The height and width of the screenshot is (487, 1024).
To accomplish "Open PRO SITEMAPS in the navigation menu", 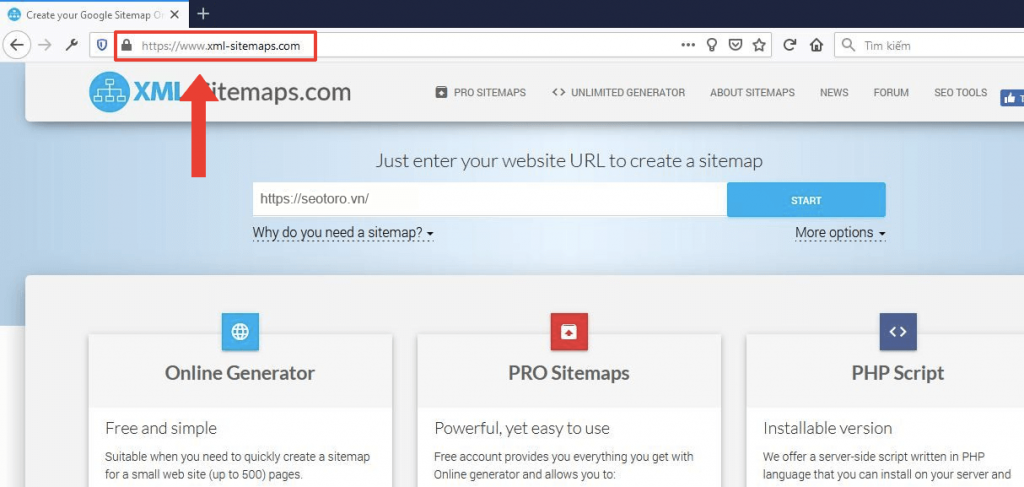I will tap(481, 93).
